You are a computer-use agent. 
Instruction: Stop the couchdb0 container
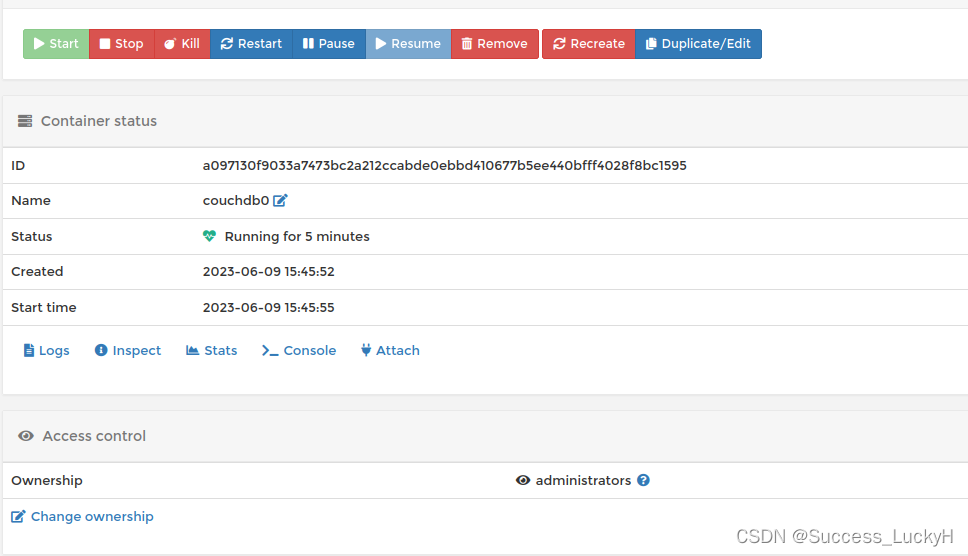[122, 44]
